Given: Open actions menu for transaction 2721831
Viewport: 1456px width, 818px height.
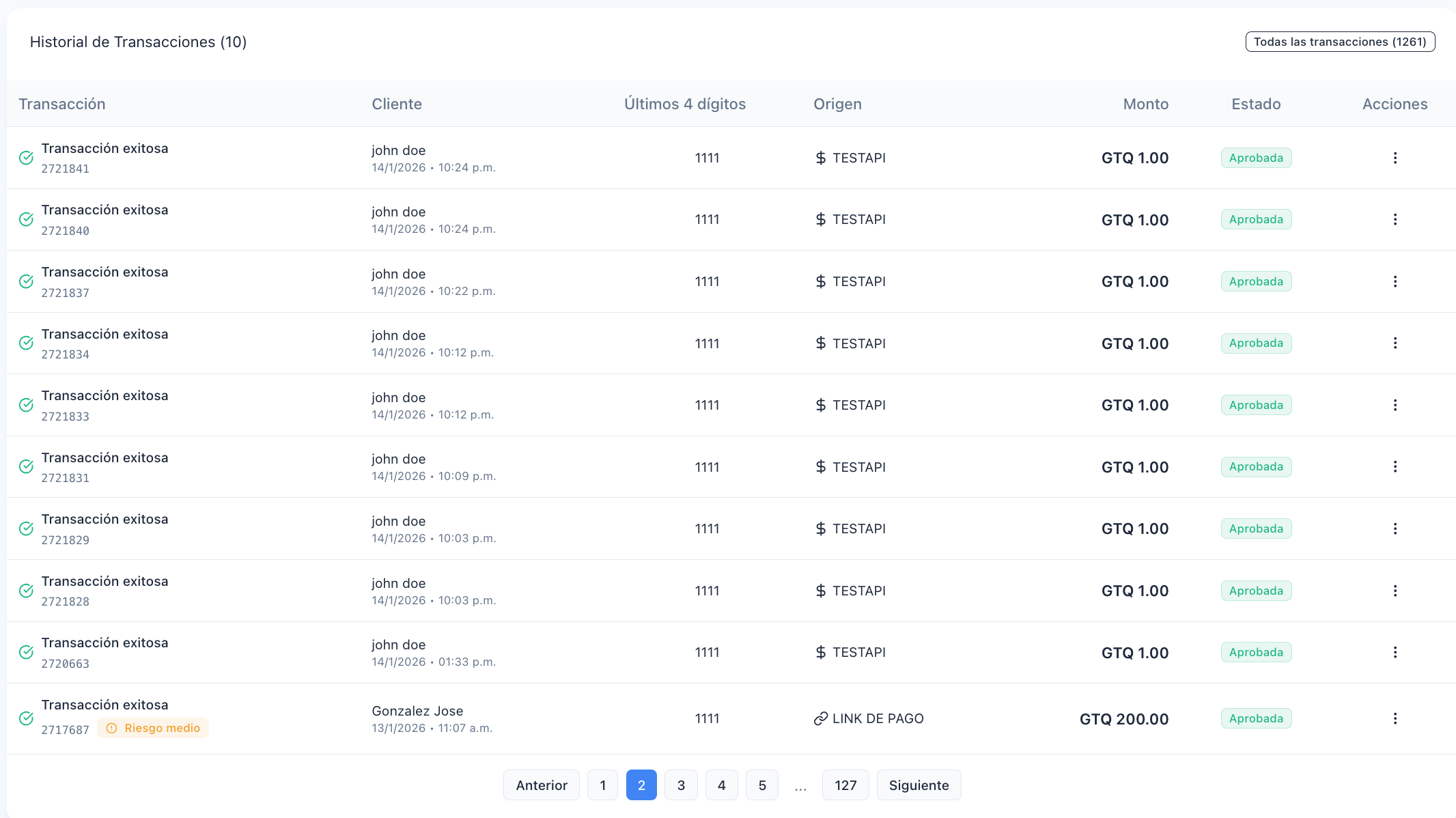Looking at the screenshot, I should pyautogui.click(x=1395, y=467).
